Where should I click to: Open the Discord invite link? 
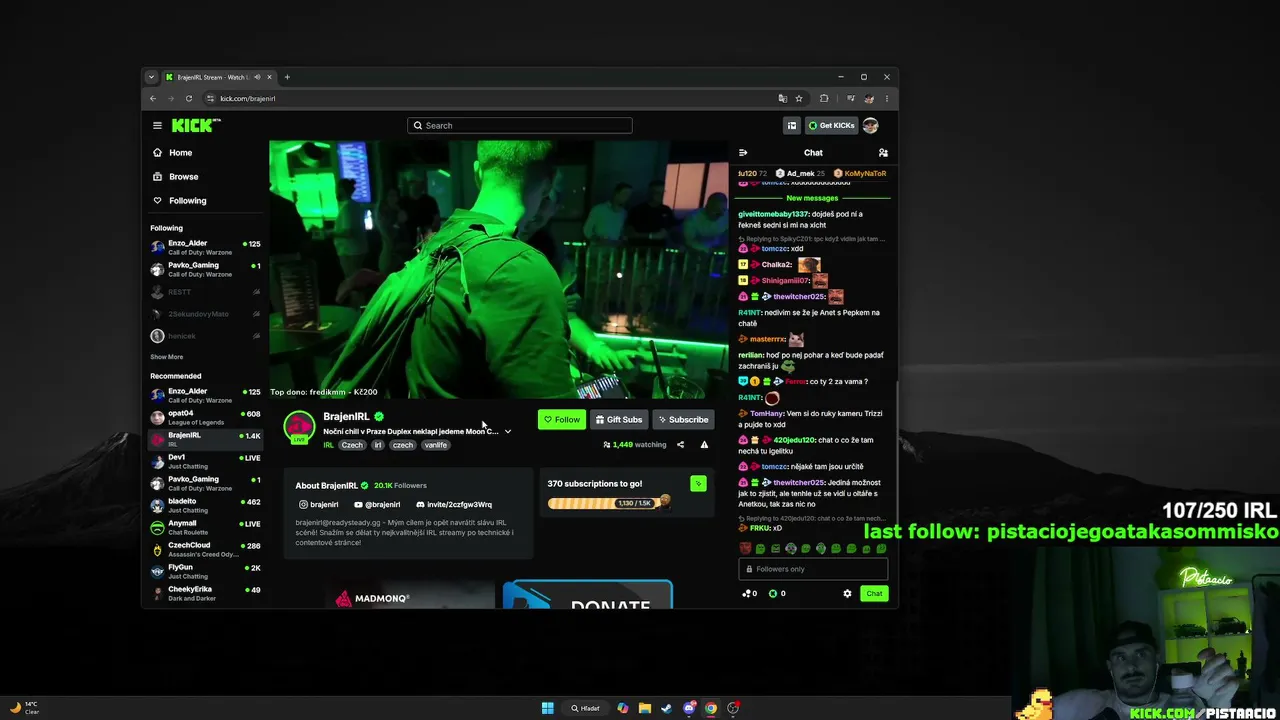(454, 505)
